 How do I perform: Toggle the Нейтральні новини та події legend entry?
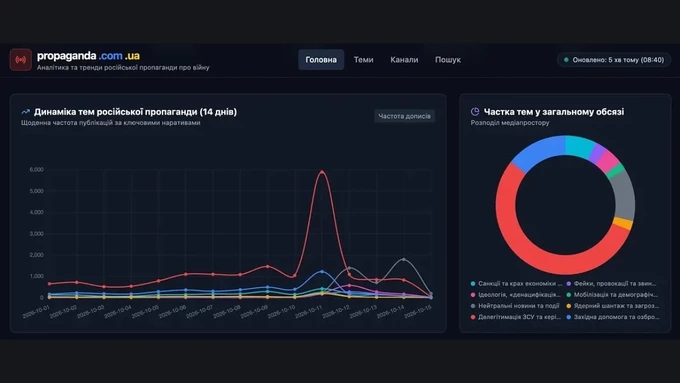pos(515,306)
